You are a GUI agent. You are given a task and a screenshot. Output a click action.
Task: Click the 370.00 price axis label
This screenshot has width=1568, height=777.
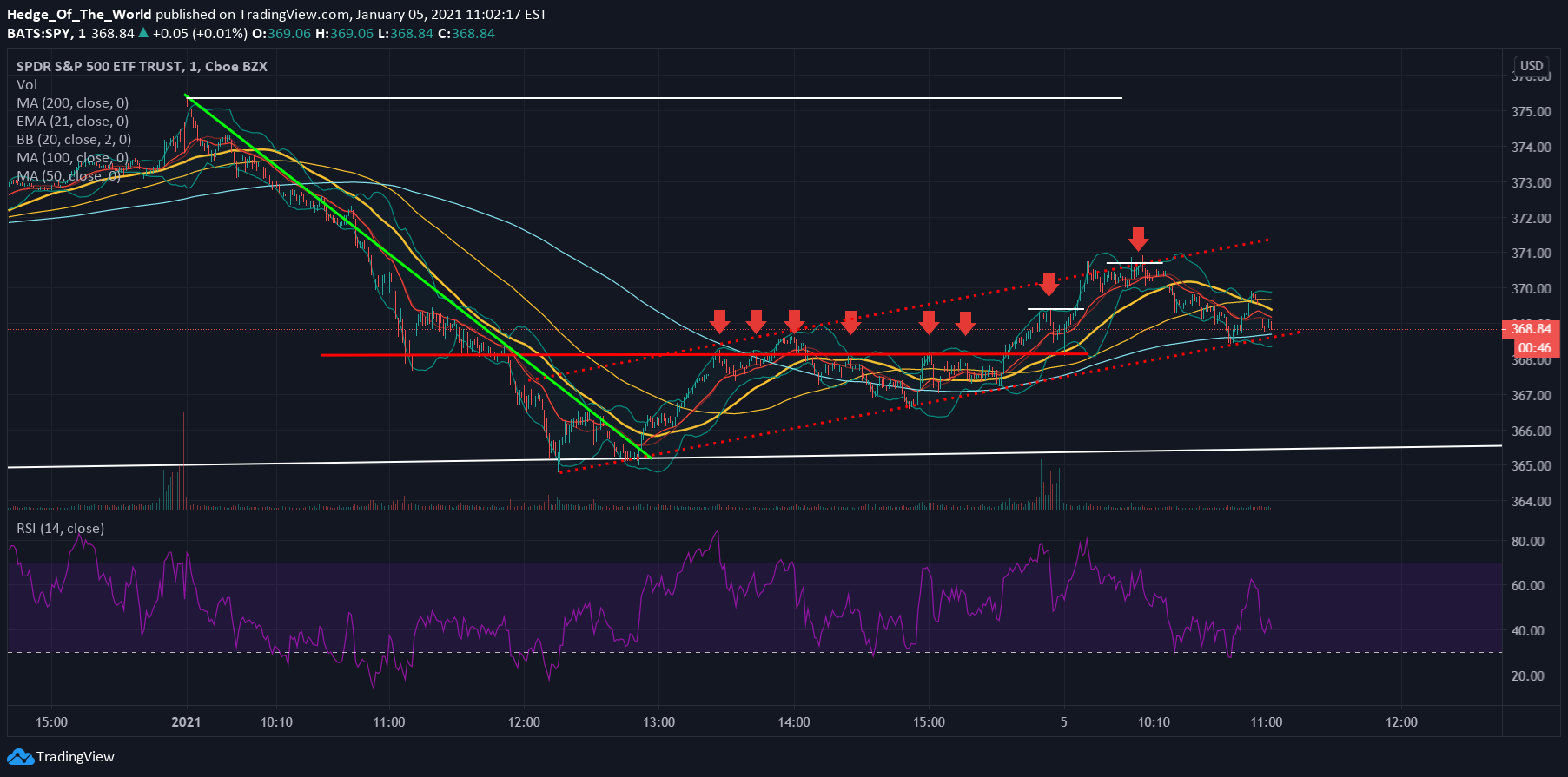[x=1531, y=288]
